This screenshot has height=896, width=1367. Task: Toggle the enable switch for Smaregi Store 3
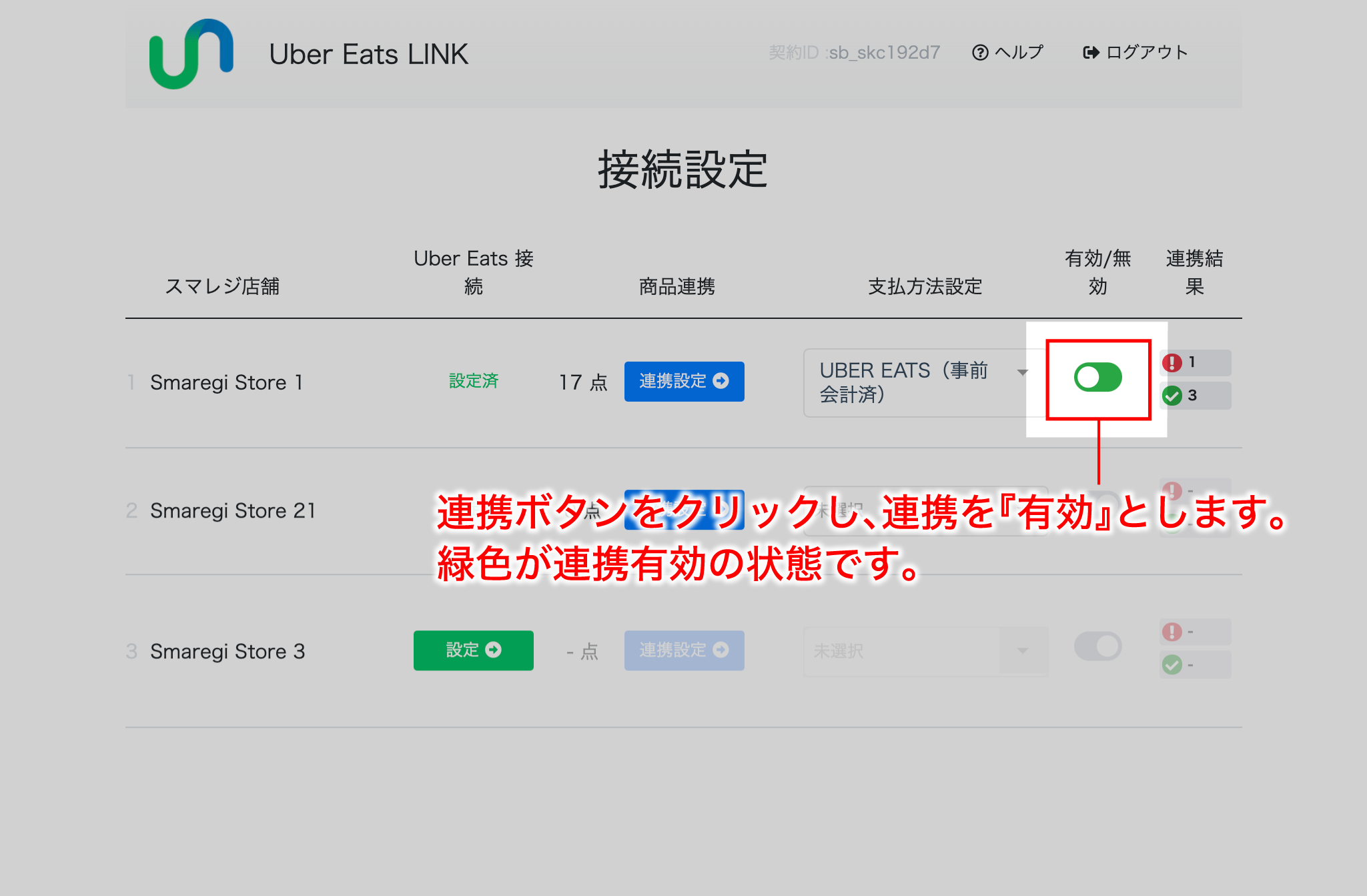coord(1098,646)
